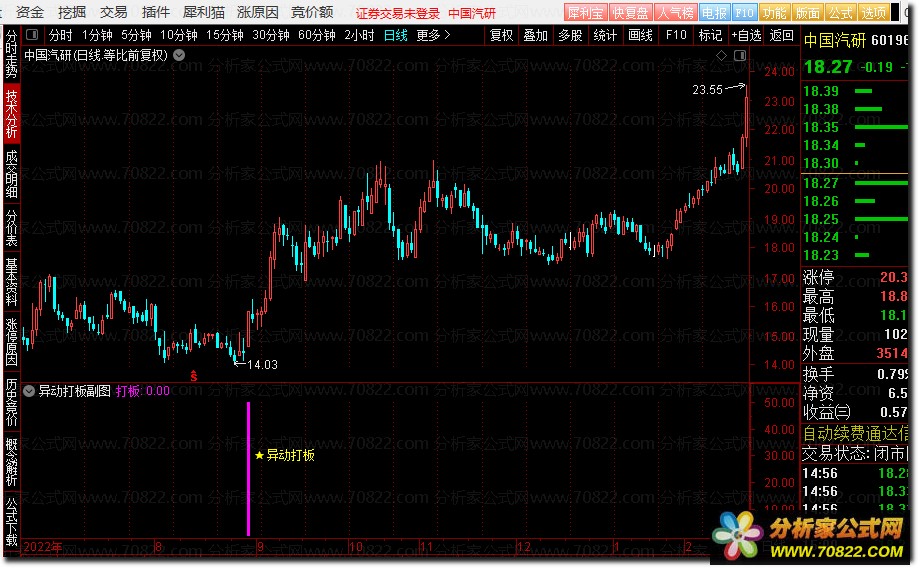Open the 犀利猫 menu

(x=204, y=12)
